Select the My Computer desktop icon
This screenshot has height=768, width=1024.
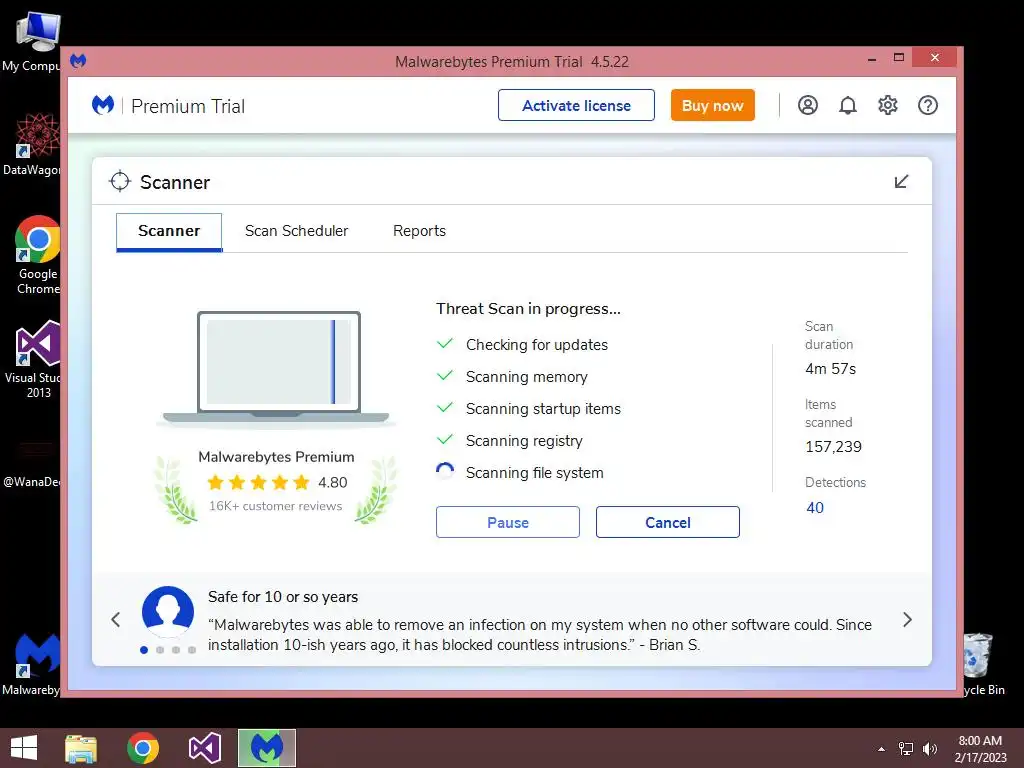coord(31,42)
